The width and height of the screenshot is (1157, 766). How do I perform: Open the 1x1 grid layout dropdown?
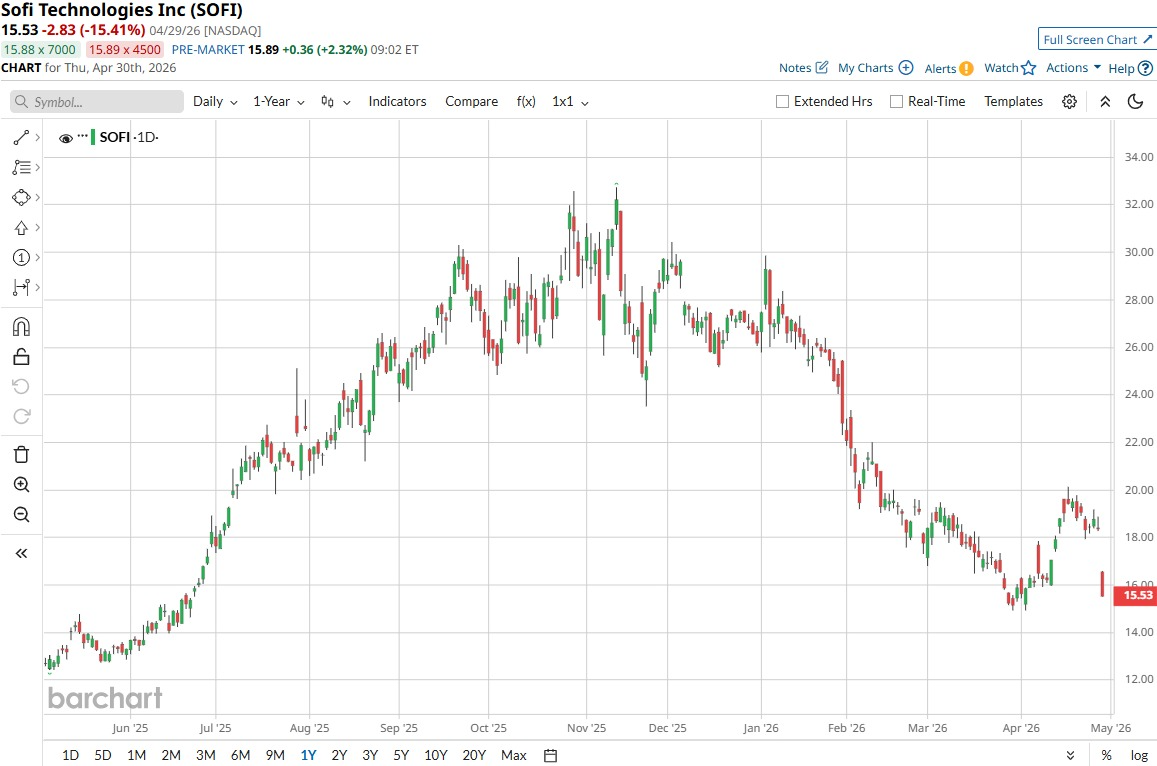[x=570, y=102]
